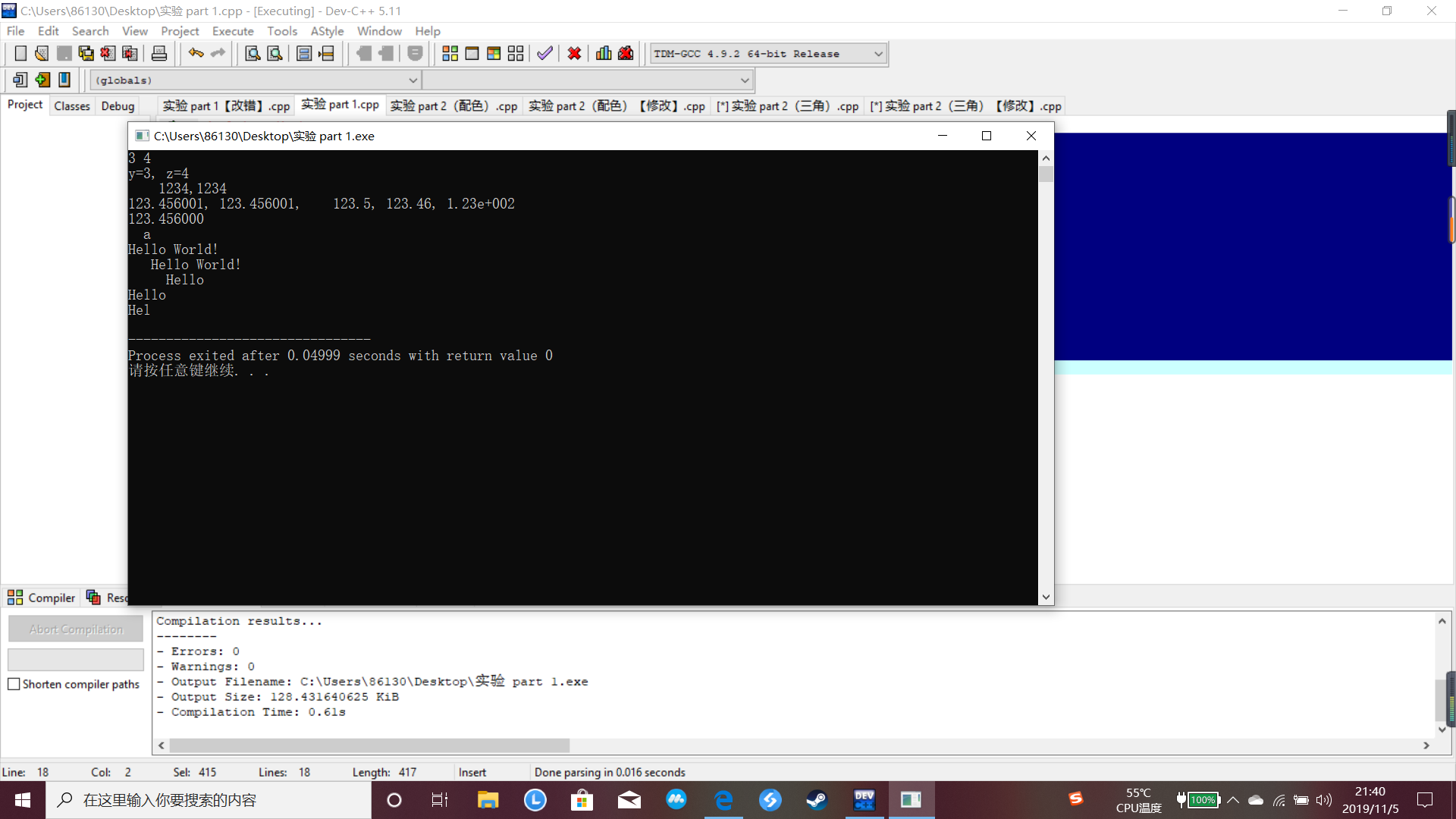Open the Compiler bottom panel tab
The width and height of the screenshot is (1456, 819).
pos(42,598)
